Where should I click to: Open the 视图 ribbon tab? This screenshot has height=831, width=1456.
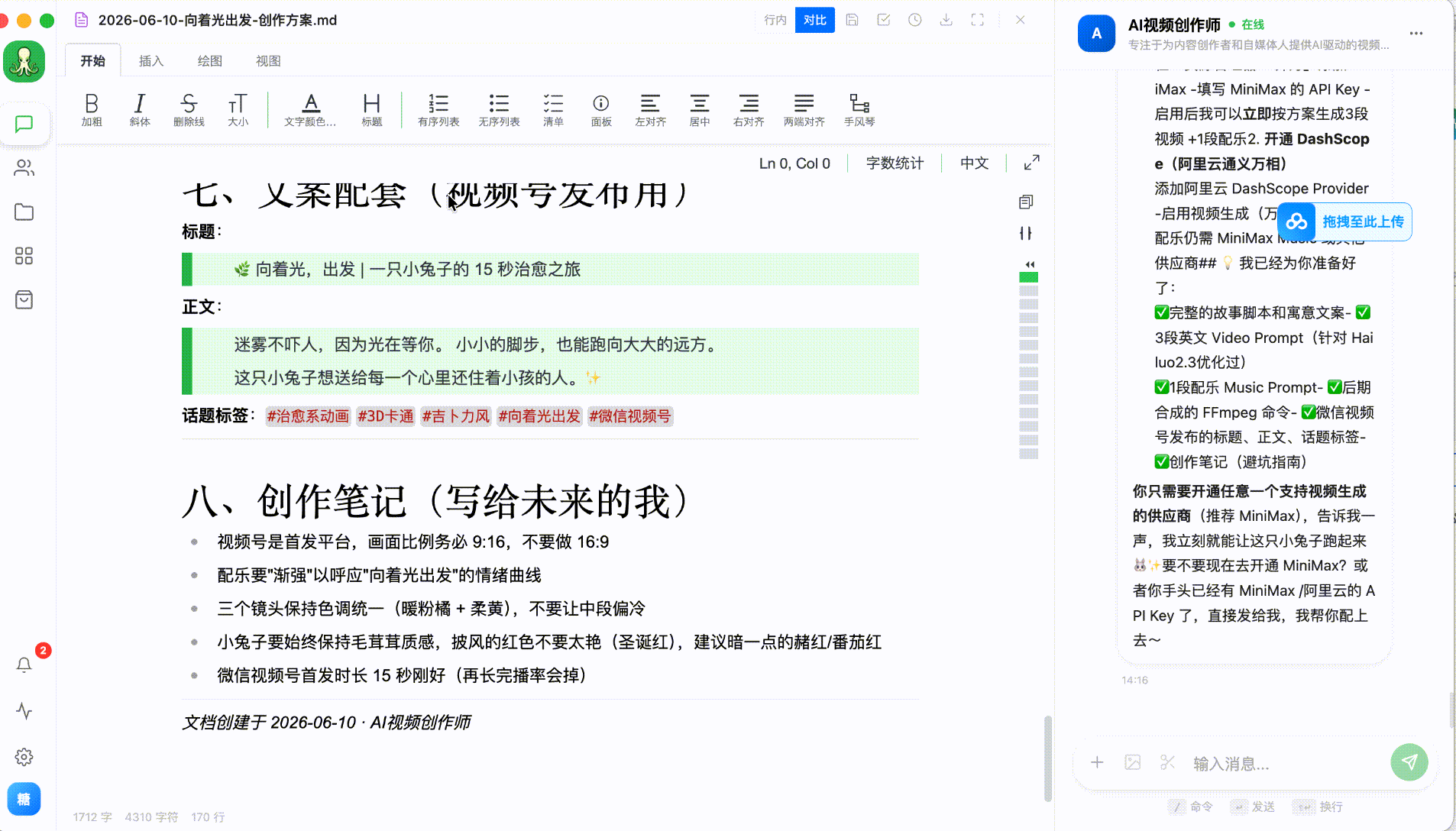pos(268,61)
